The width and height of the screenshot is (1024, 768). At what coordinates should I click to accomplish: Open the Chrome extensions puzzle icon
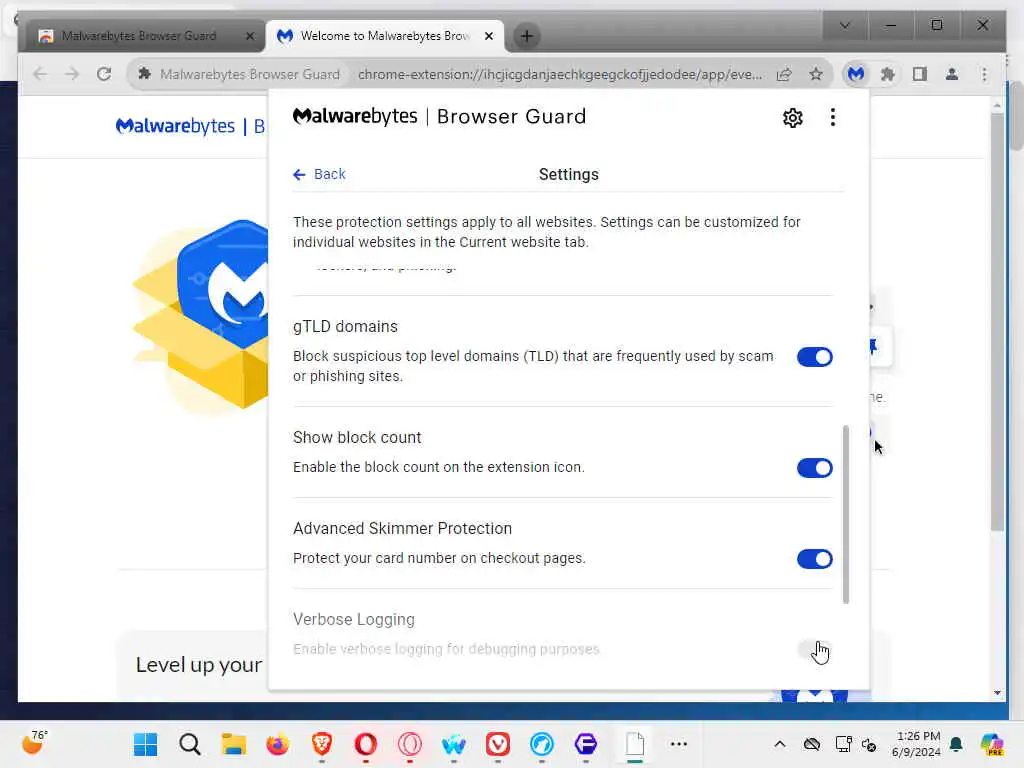click(888, 74)
